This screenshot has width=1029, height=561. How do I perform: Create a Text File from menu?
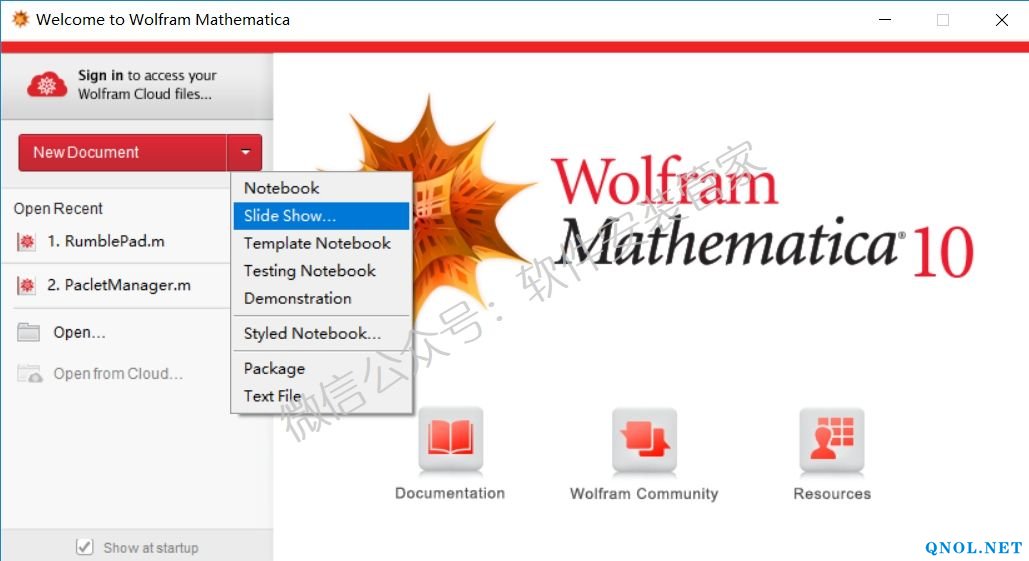[272, 396]
